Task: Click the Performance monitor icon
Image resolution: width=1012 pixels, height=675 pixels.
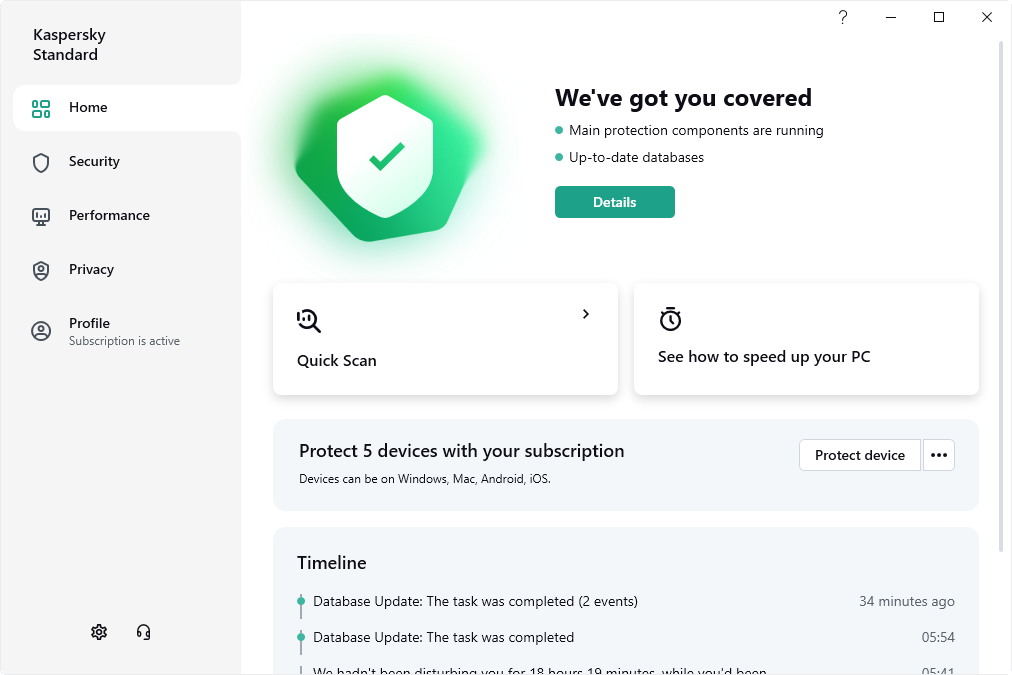Action: [41, 216]
